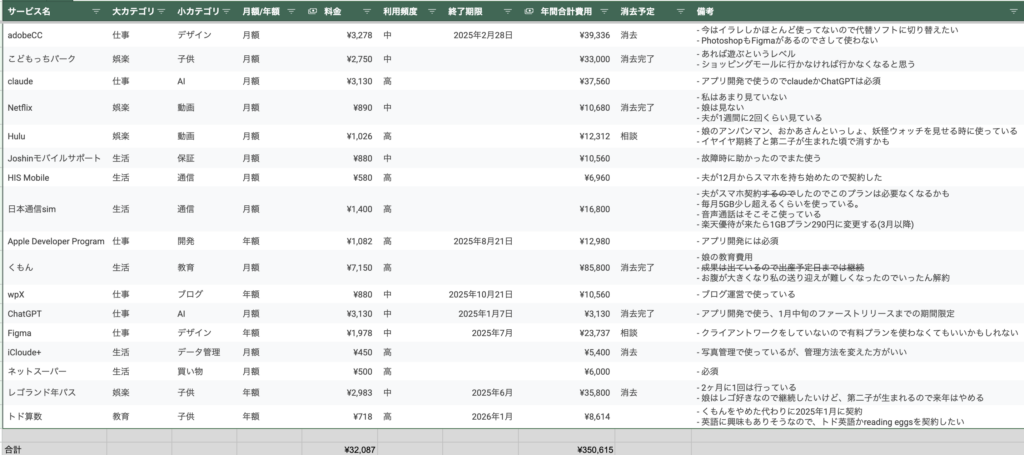
Task: Open filter dropdown for 消去予定 column
Action: click(681, 11)
